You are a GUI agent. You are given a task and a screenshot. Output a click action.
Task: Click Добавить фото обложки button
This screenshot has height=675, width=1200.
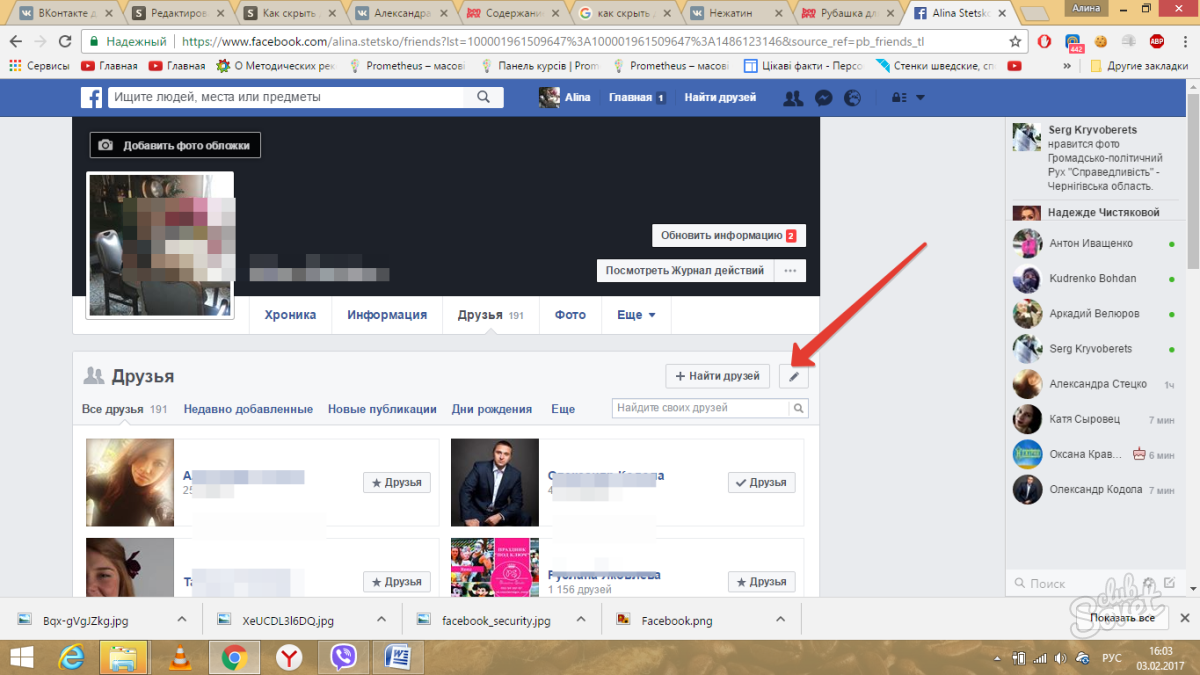pos(176,145)
